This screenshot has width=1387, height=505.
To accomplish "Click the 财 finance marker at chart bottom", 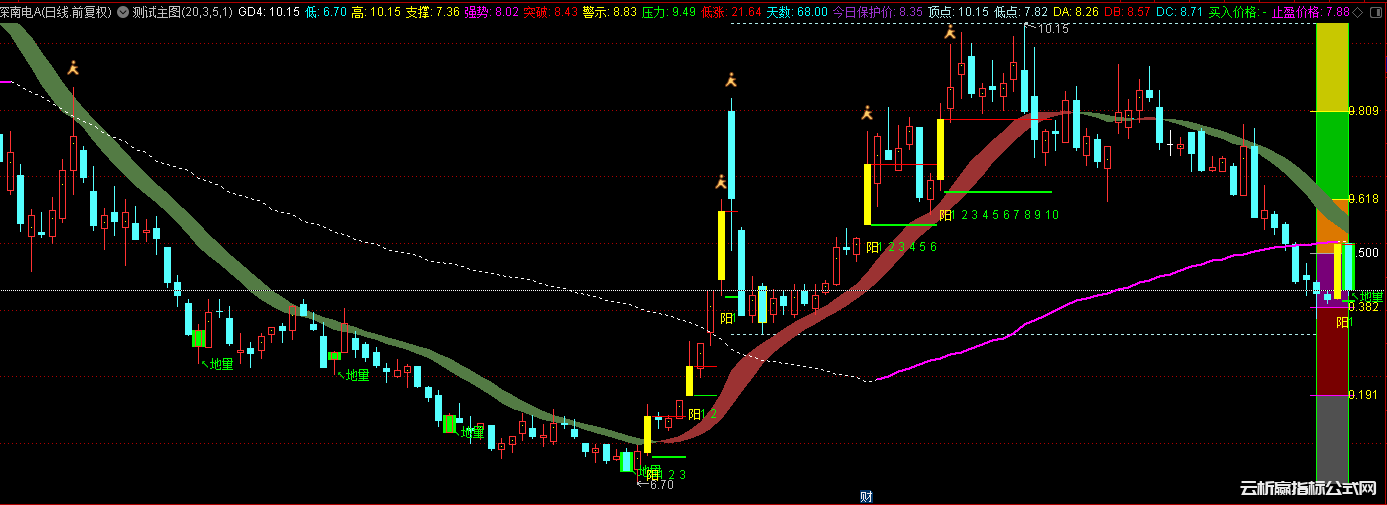I will [866, 496].
